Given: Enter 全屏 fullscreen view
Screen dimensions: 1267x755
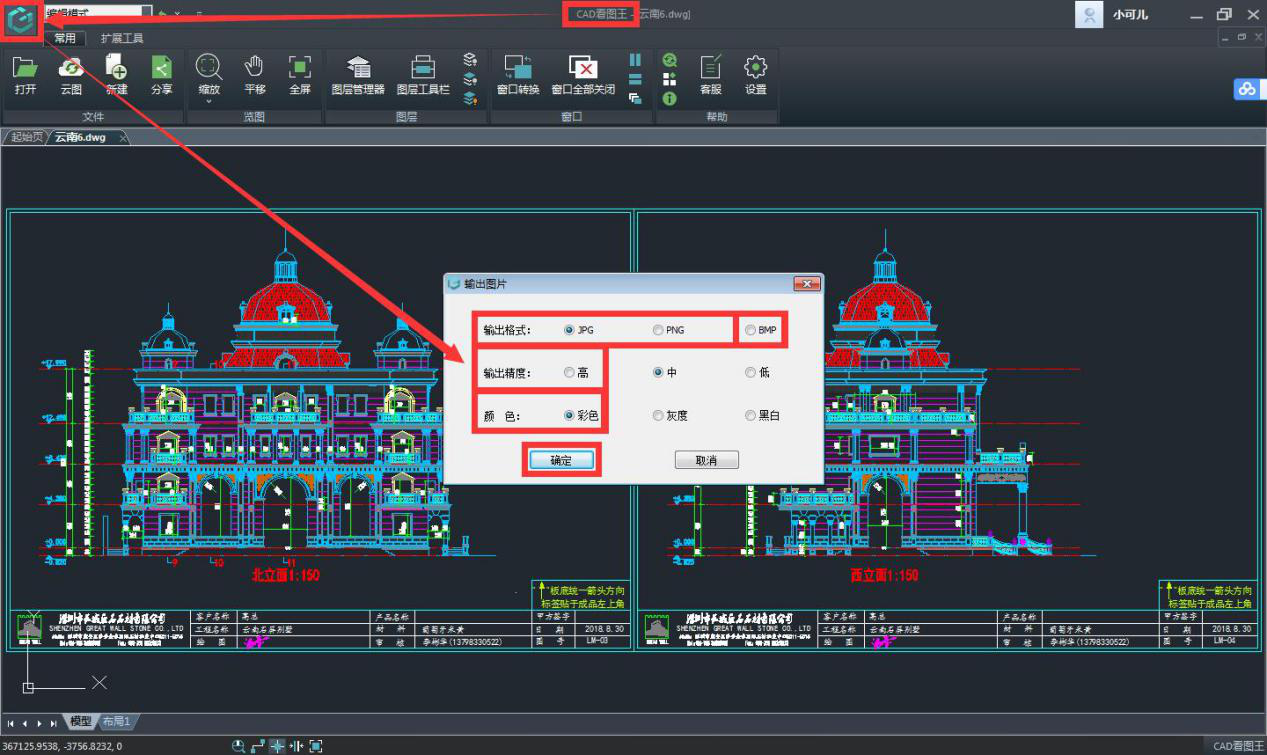Looking at the screenshot, I should tap(299, 69).
